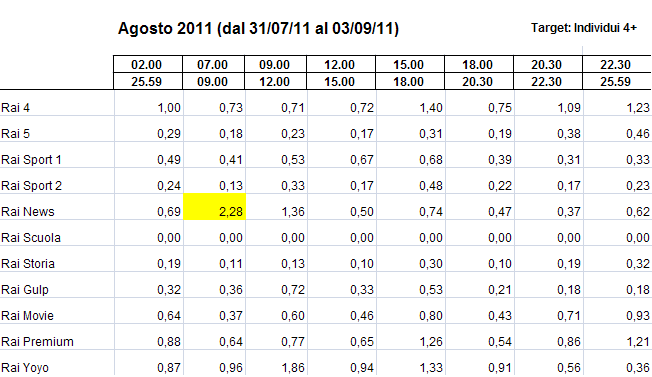Select the Rai Sport 1 row label

(x=31, y=160)
